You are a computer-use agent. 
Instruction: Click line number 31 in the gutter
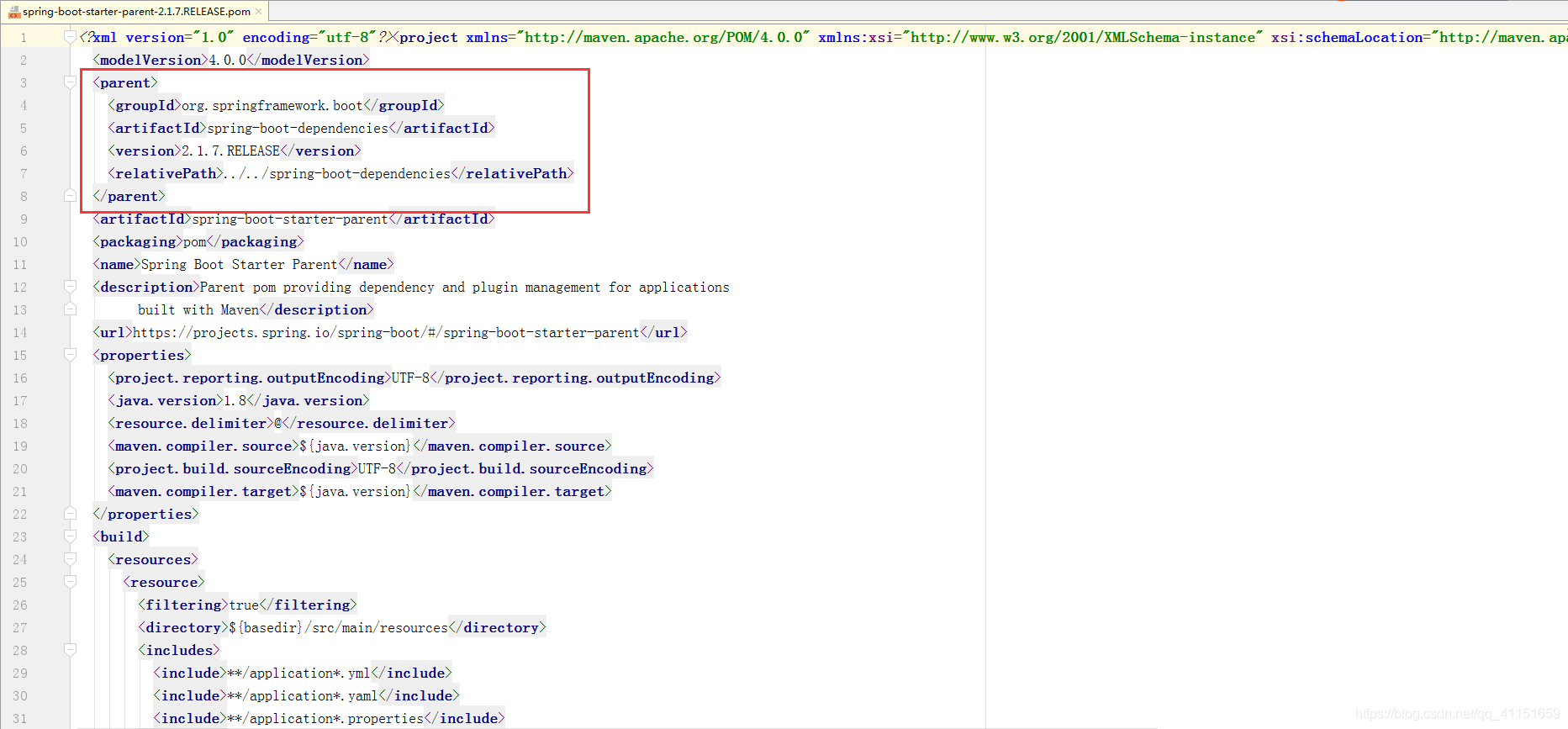[x=20, y=718]
